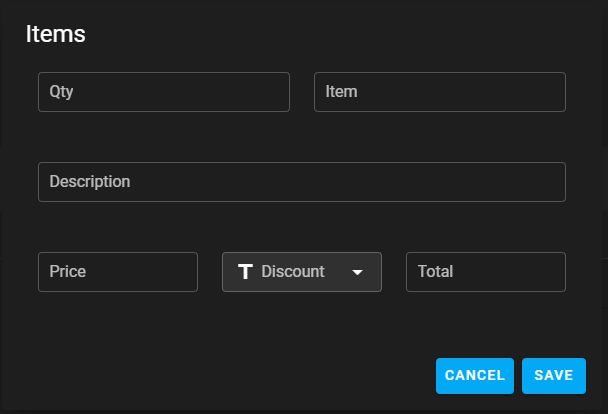The height and width of the screenshot is (414, 608).
Task: Click the Total field
Action: [485, 272]
